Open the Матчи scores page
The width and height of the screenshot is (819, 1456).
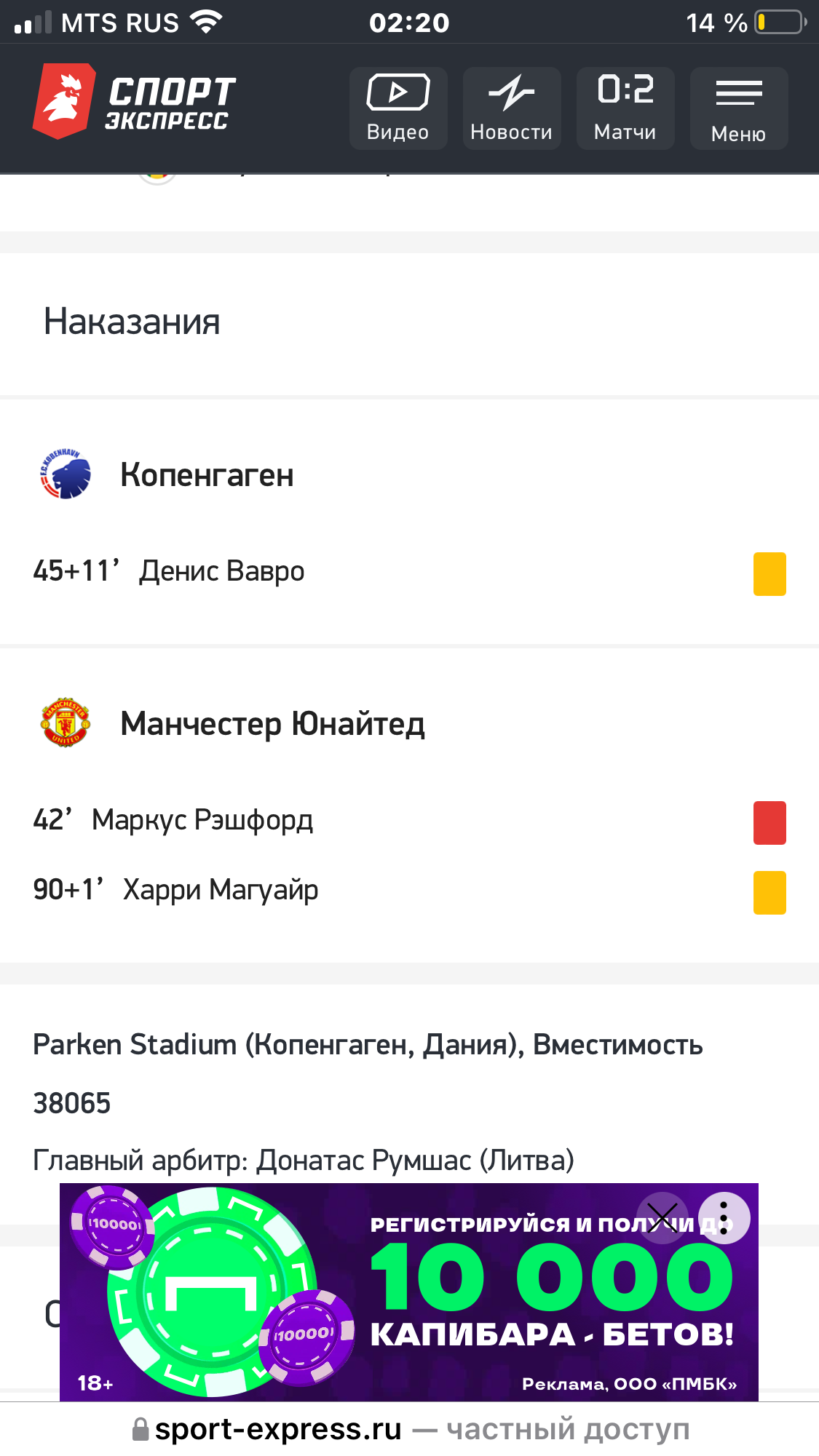tap(625, 108)
